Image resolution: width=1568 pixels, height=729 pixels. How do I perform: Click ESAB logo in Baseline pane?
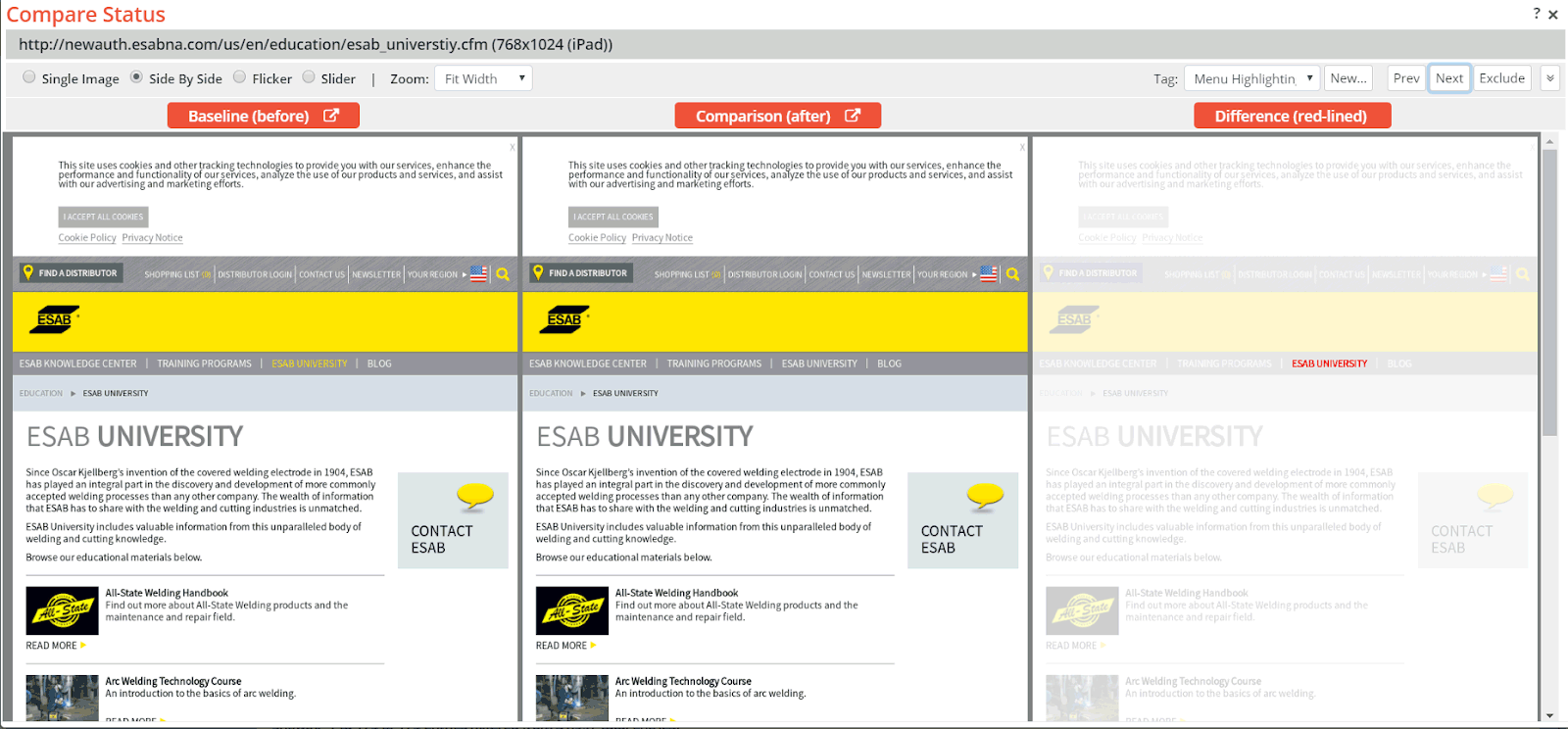55,319
